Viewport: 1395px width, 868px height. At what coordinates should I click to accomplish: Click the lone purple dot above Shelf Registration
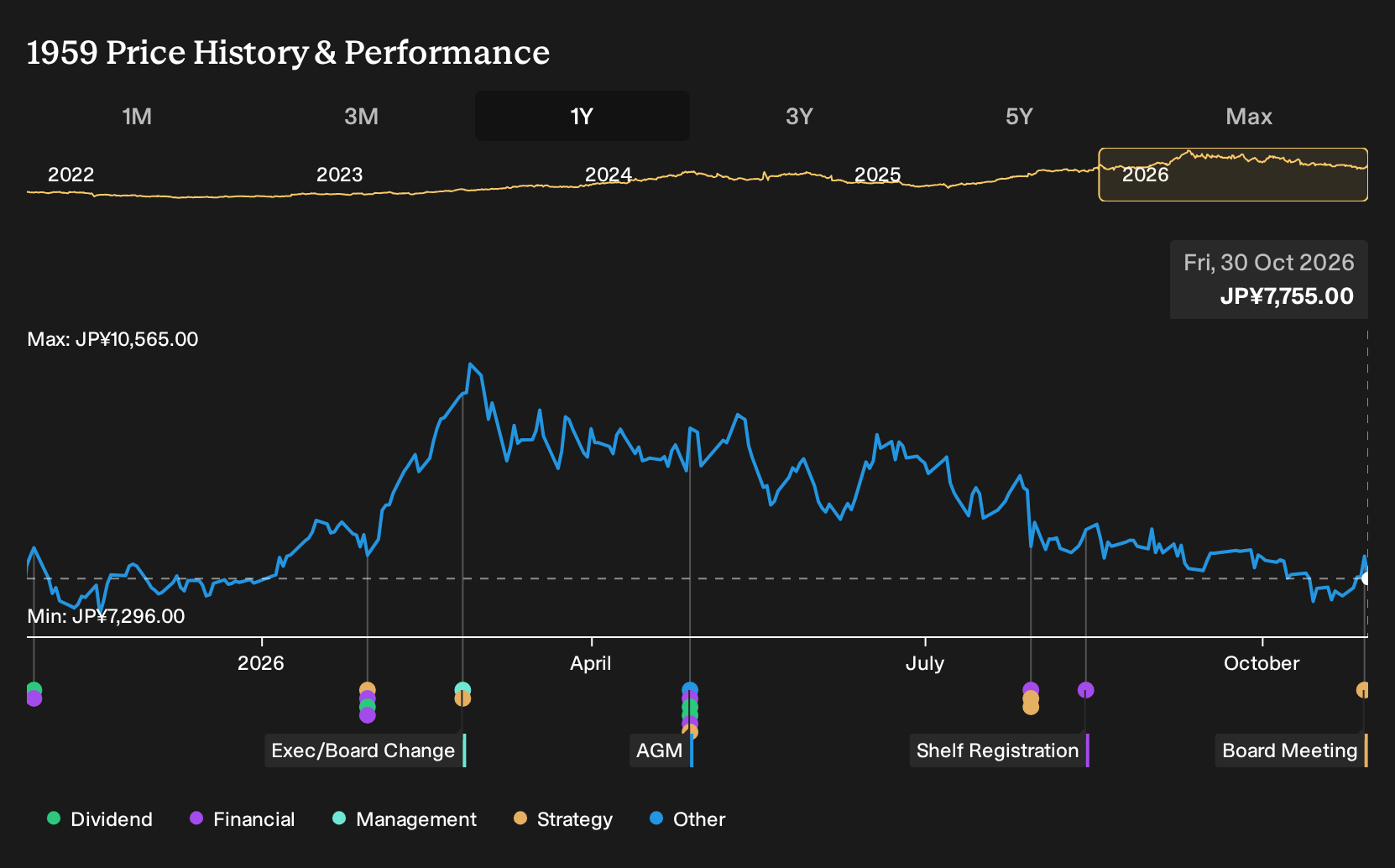pyautogui.click(x=1085, y=690)
